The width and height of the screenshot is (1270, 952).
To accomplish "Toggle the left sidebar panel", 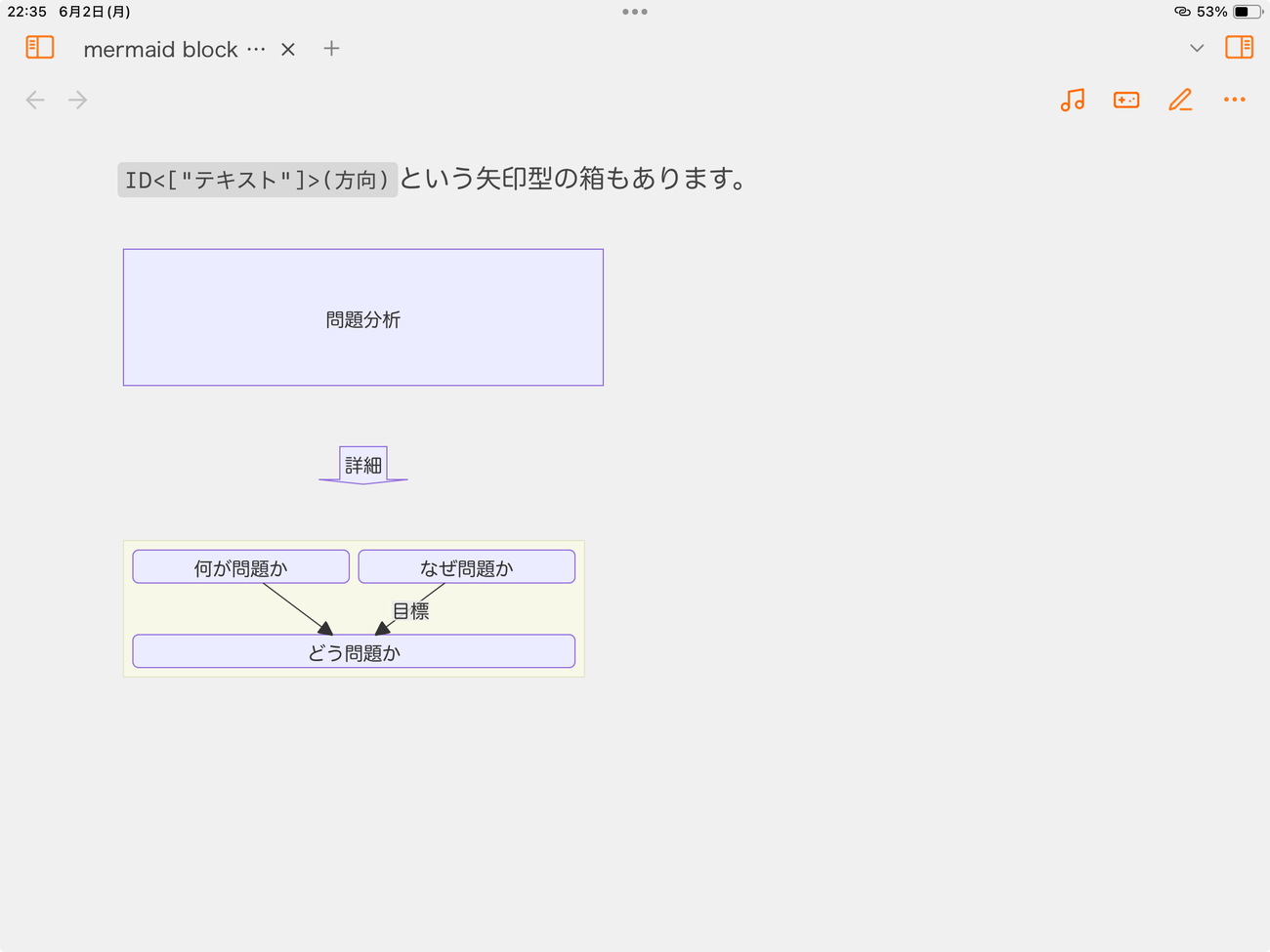I will click(x=40, y=47).
